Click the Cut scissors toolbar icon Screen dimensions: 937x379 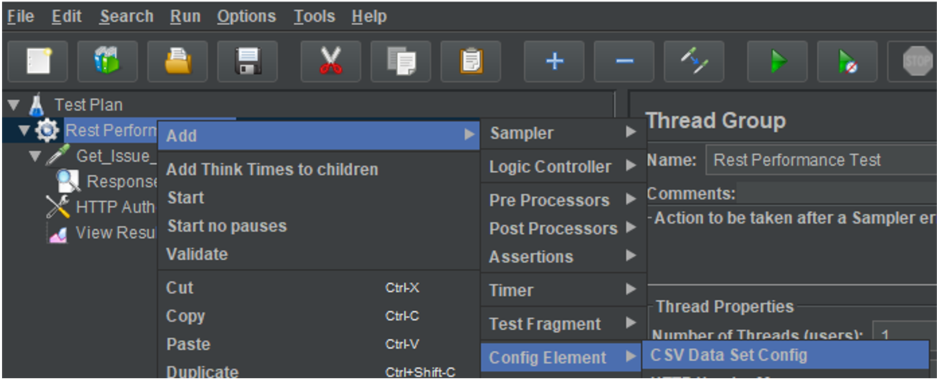coord(330,61)
